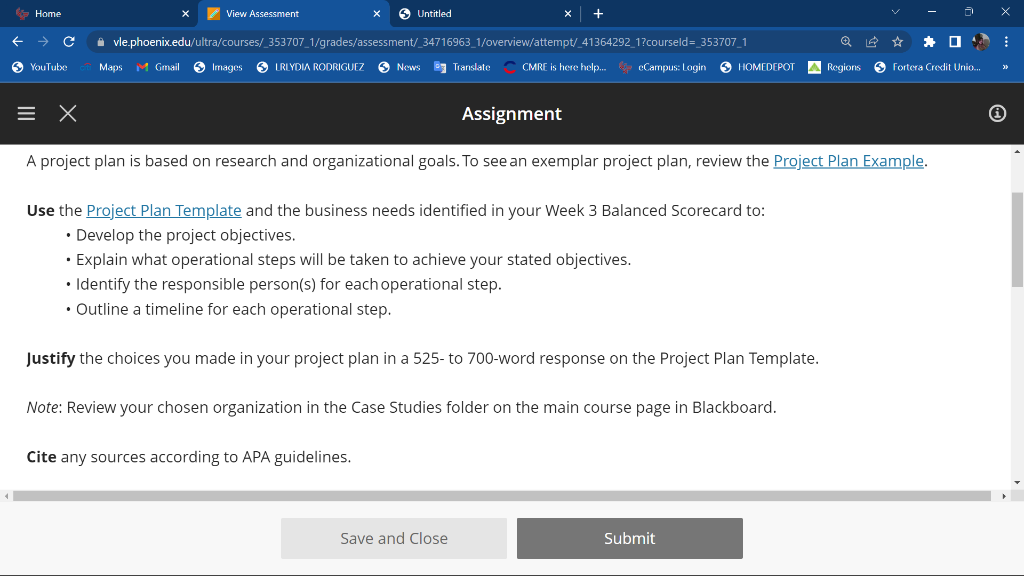This screenshot has height=576, width=1024.
Task: Open the Chrome profile avatar
Action: [980, 42]
